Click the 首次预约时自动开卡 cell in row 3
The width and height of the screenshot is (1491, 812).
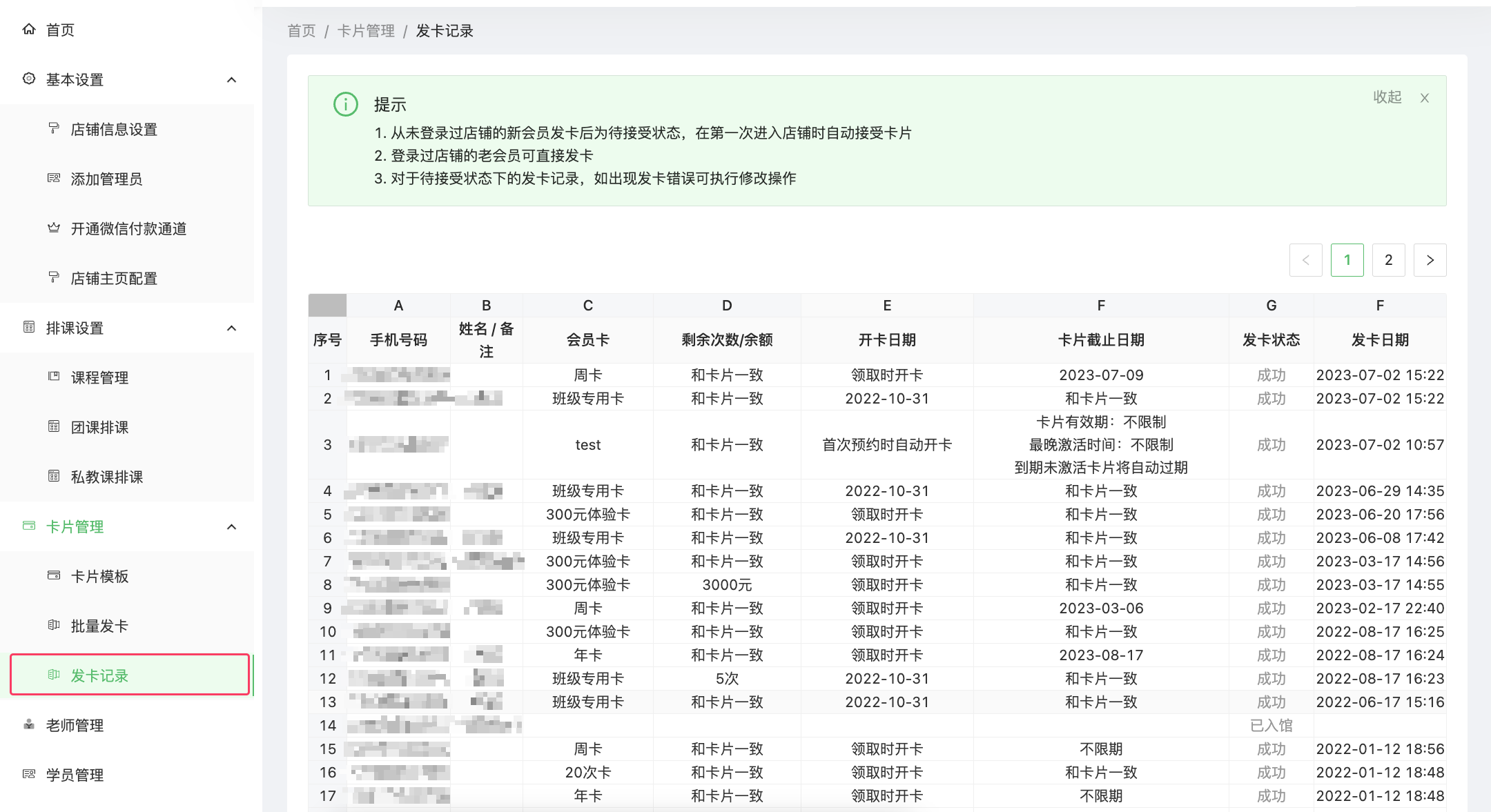(887, 445)
